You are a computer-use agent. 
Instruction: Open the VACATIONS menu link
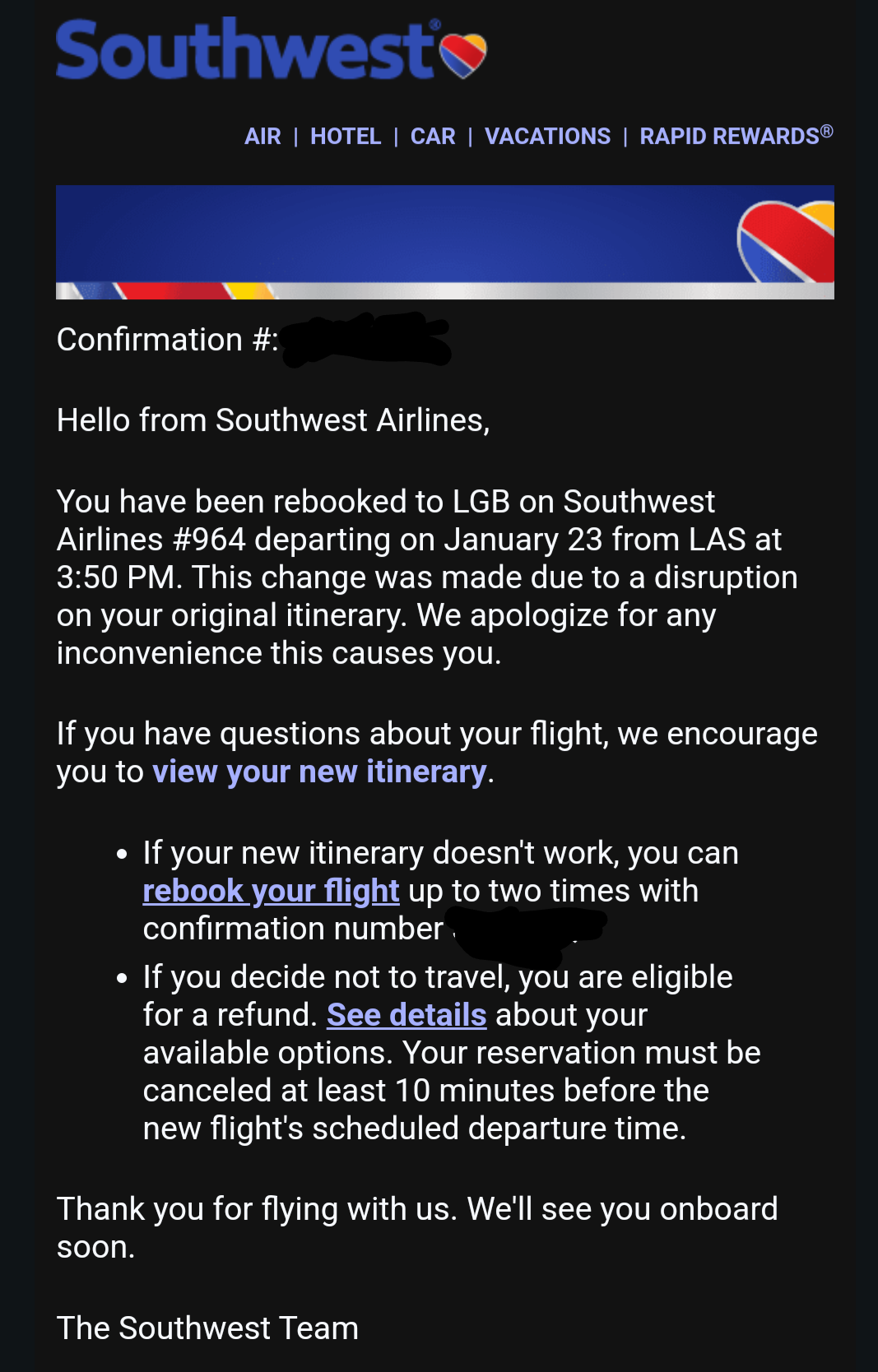pyautogui.click(x=547, y=137)
